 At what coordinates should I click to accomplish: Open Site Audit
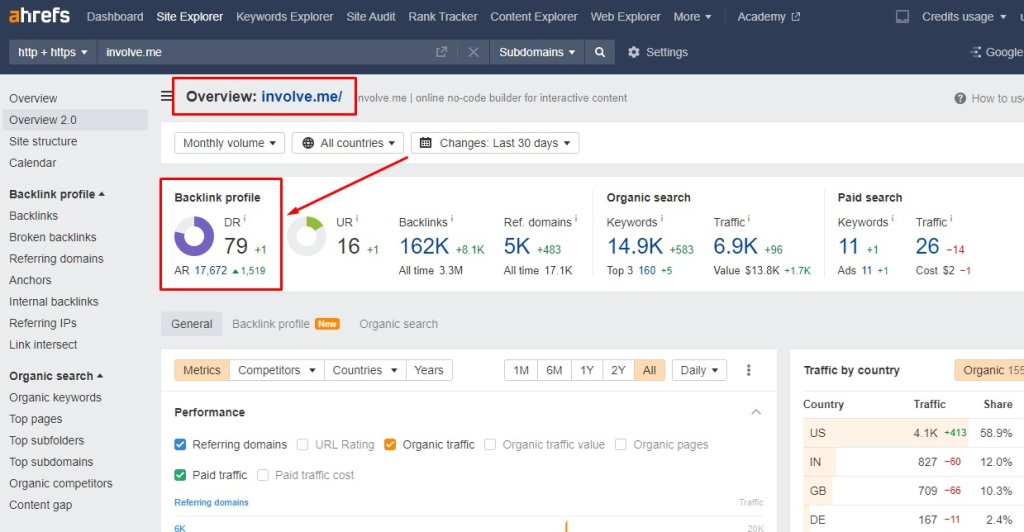(x=371, y=16)
